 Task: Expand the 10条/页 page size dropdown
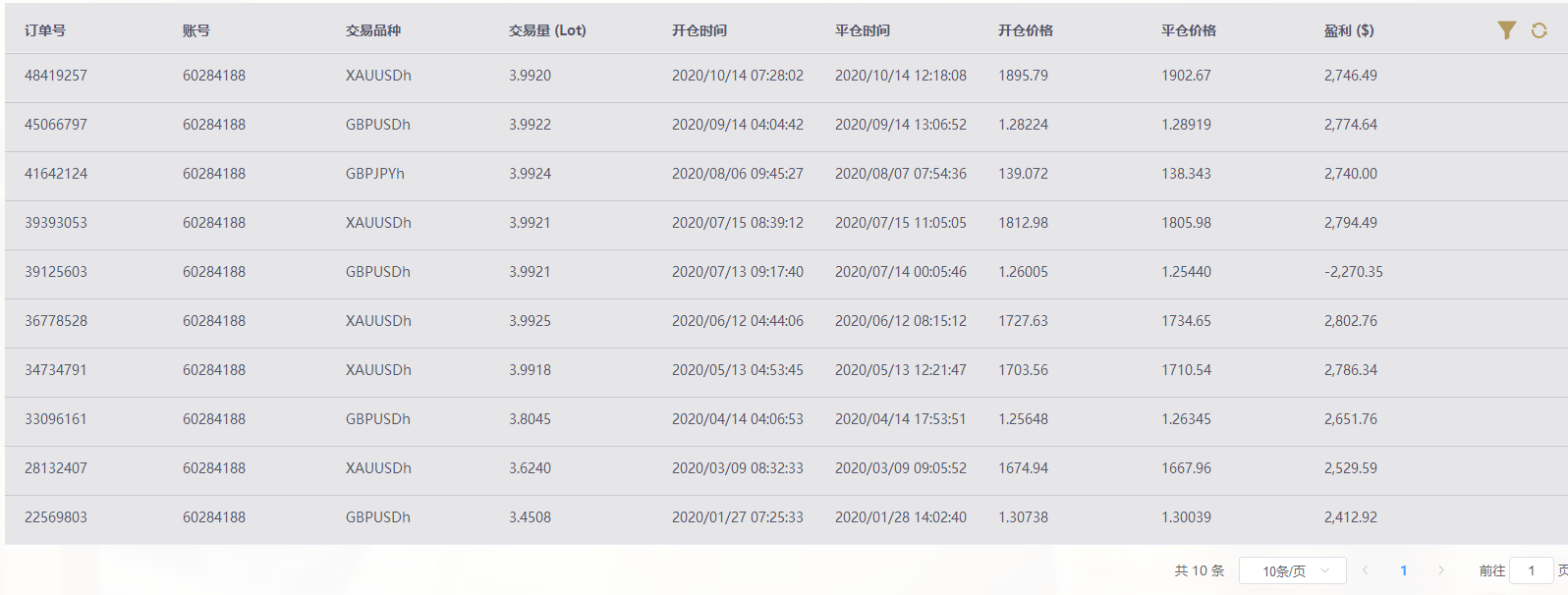pyautogui.click(x=1293, y=570)
